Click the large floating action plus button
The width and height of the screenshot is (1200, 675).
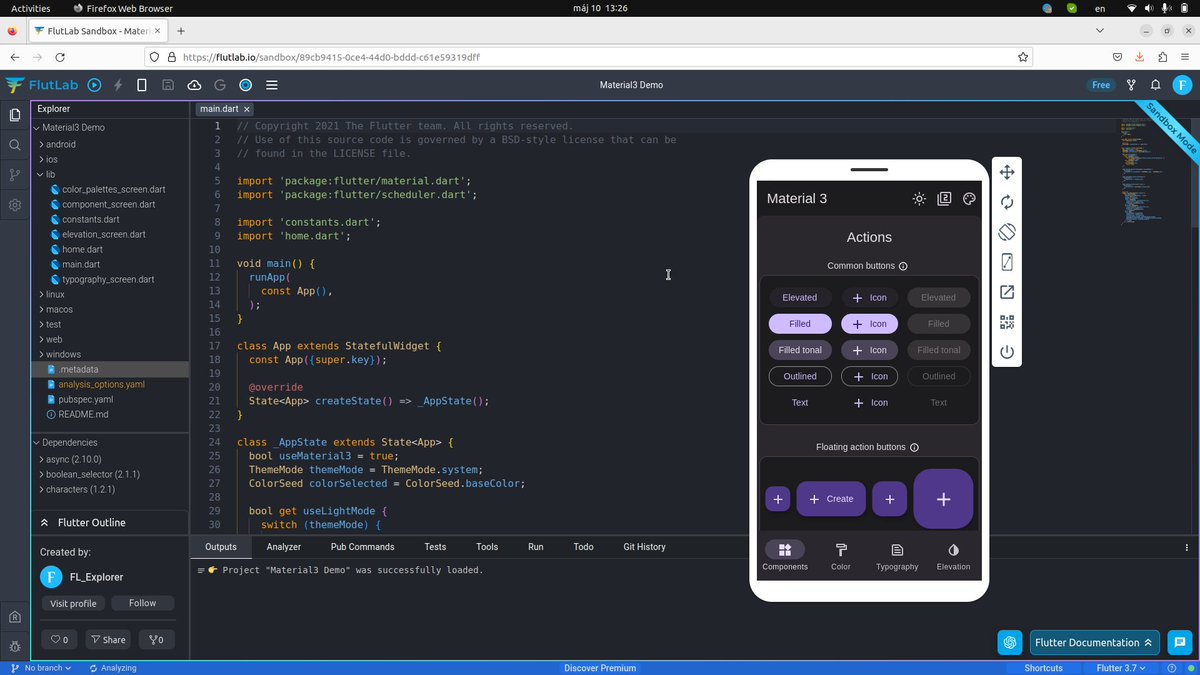point(943,499)
